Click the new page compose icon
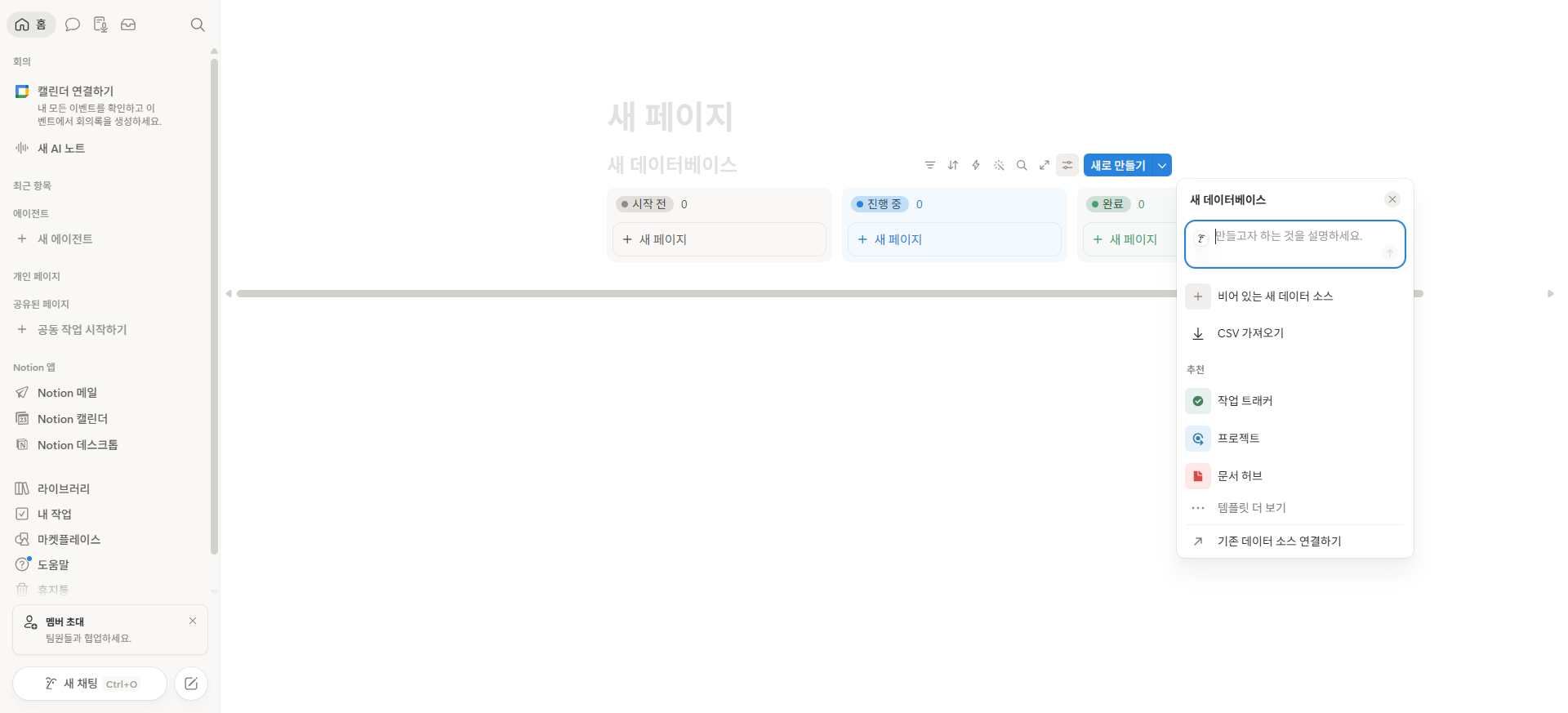Viewport: 1568px width, 713px height. coord(191,684)
